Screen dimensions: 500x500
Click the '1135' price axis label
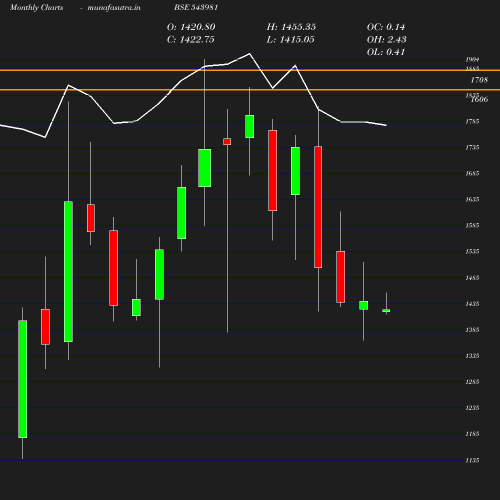tap(472, 460)
